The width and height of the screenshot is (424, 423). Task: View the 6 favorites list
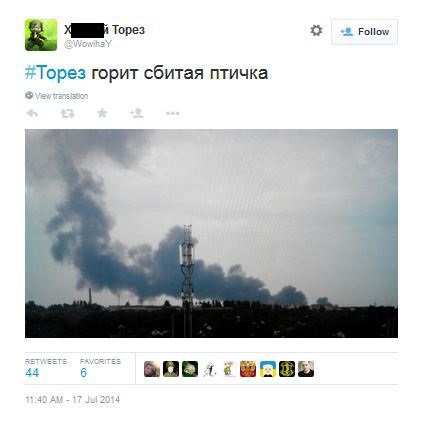[x=100, y=368]
